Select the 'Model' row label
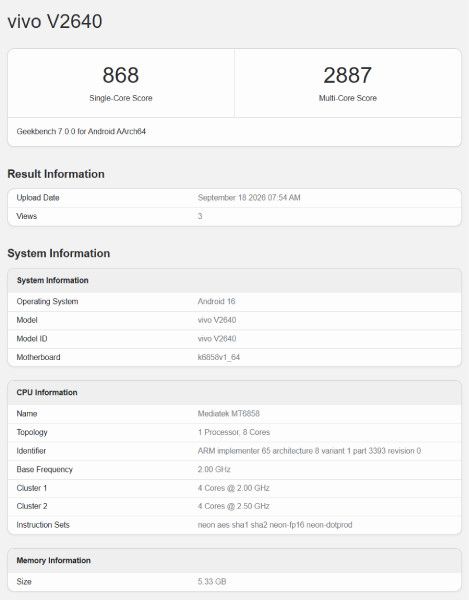The image size is (469, 600). pyautogui.click(x=27, y=320)
